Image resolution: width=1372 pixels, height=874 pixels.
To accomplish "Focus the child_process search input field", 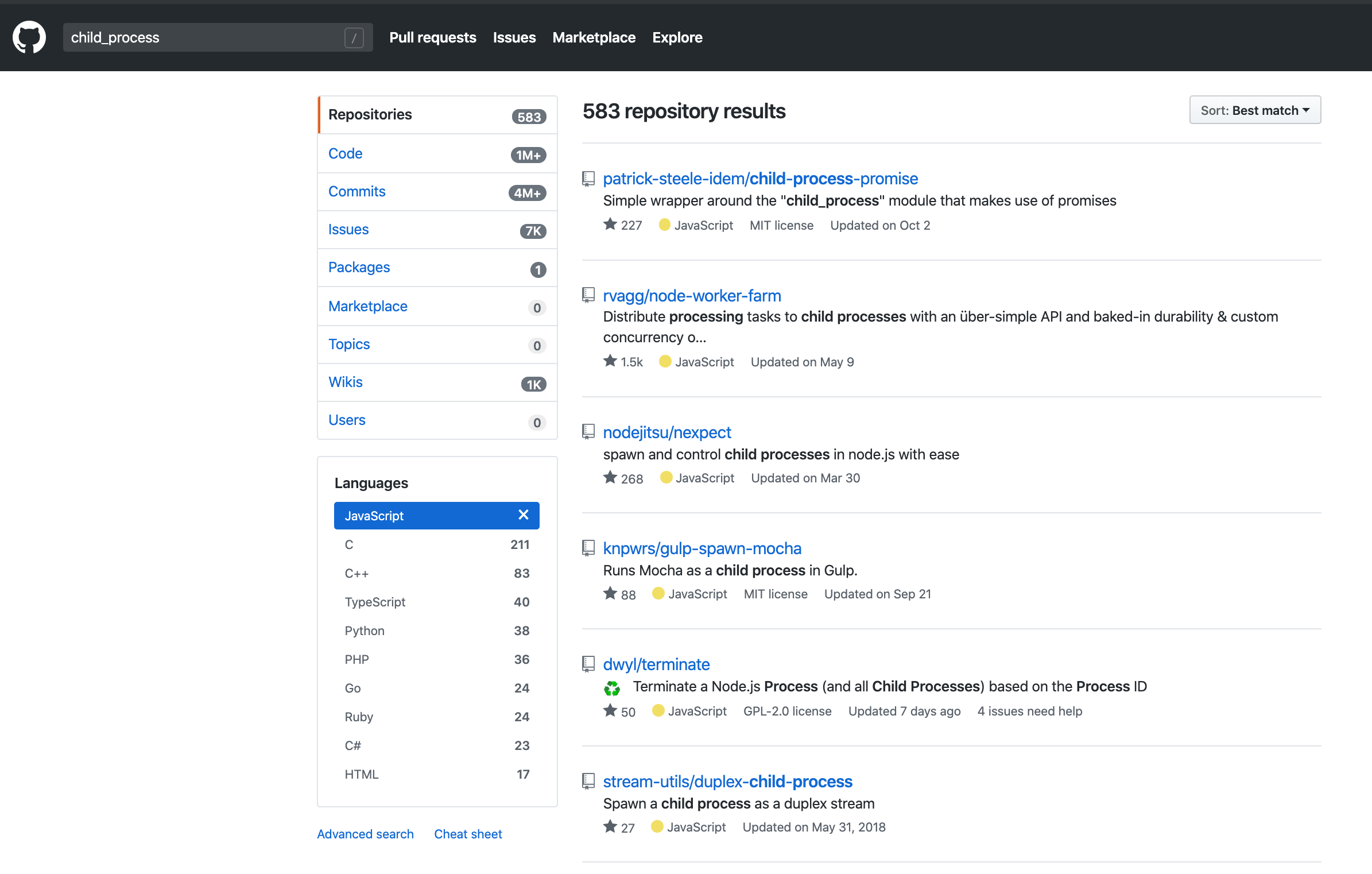I will pyautogui.click(x=201, y=37).
